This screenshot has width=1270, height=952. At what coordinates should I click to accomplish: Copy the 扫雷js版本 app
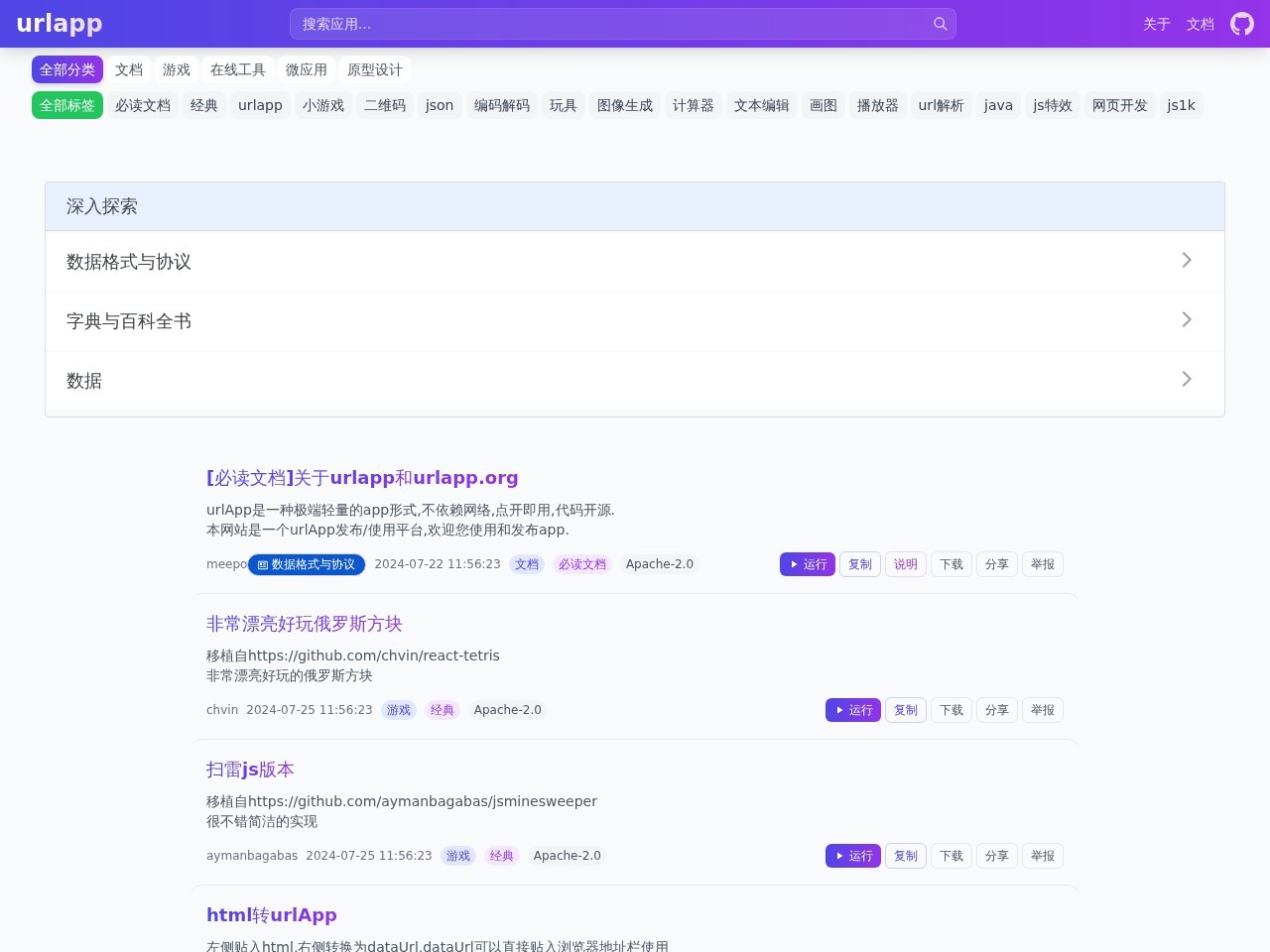[x=906, y=856]
